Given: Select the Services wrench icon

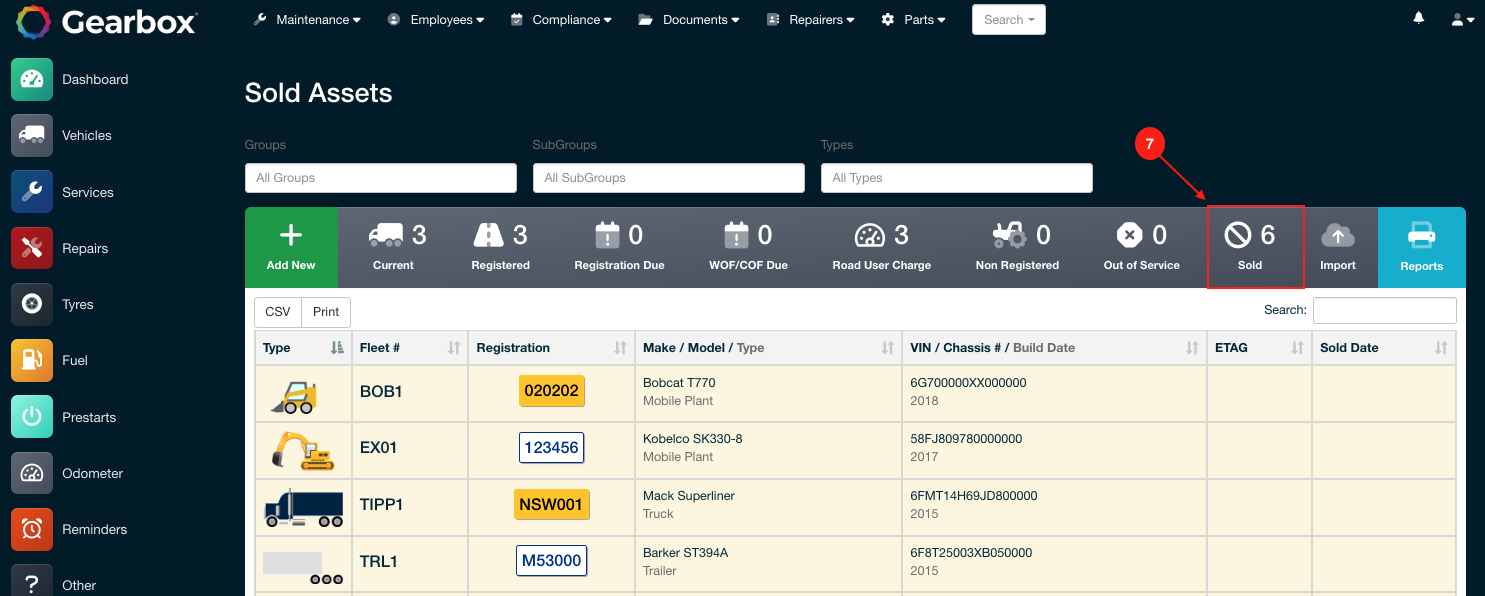Looking at the screenshot, I should pos(31,191).
